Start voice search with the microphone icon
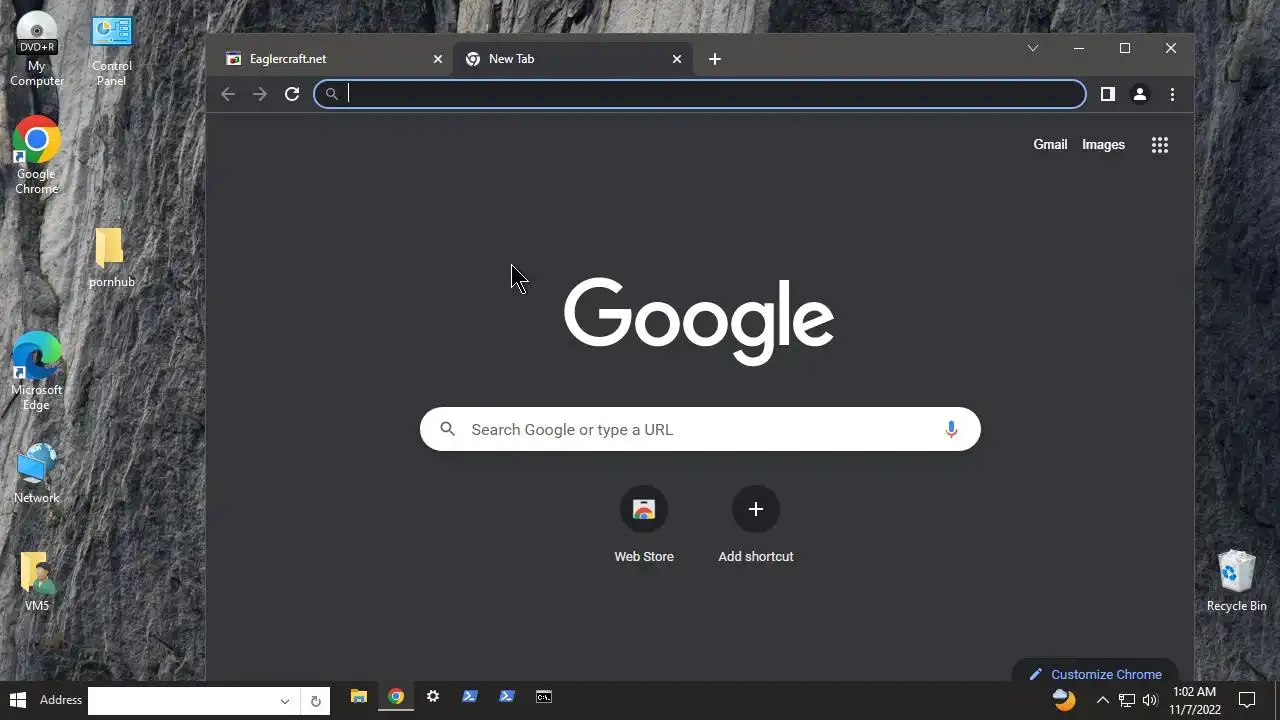This screenshot has width=1280, height=720. [x=951, y=429]
